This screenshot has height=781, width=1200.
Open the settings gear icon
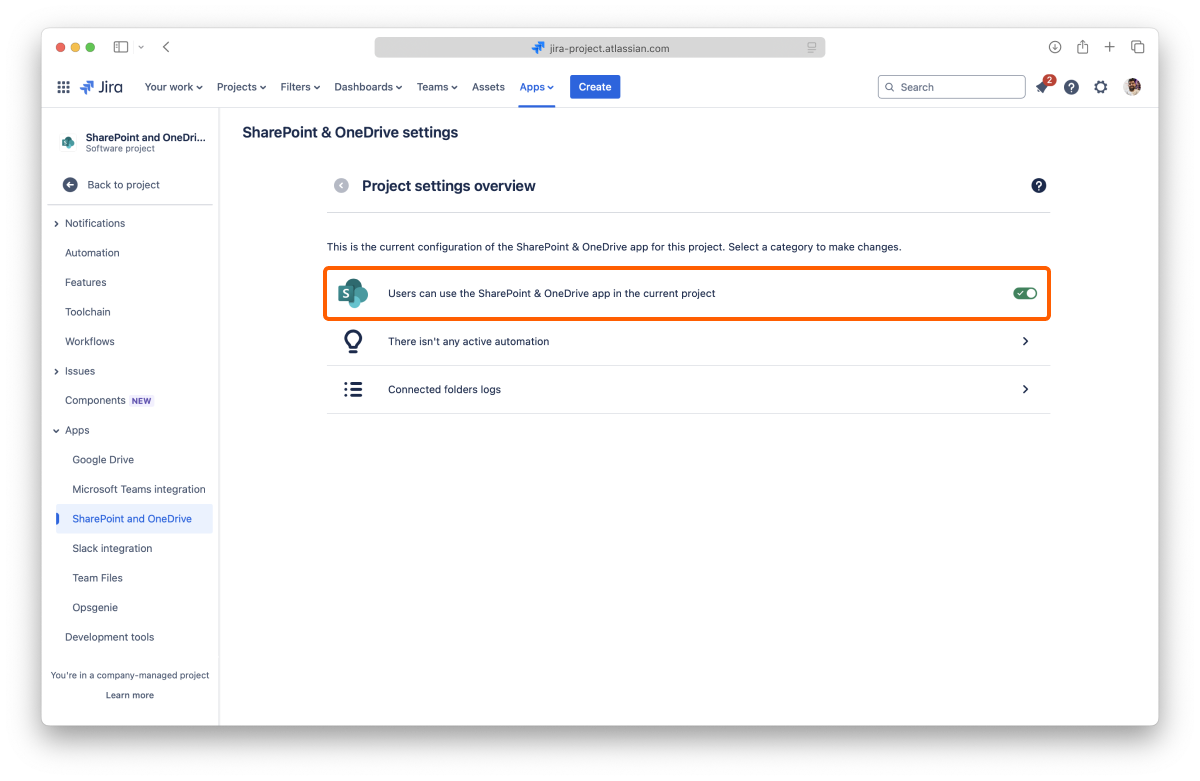pos(1101,87)
